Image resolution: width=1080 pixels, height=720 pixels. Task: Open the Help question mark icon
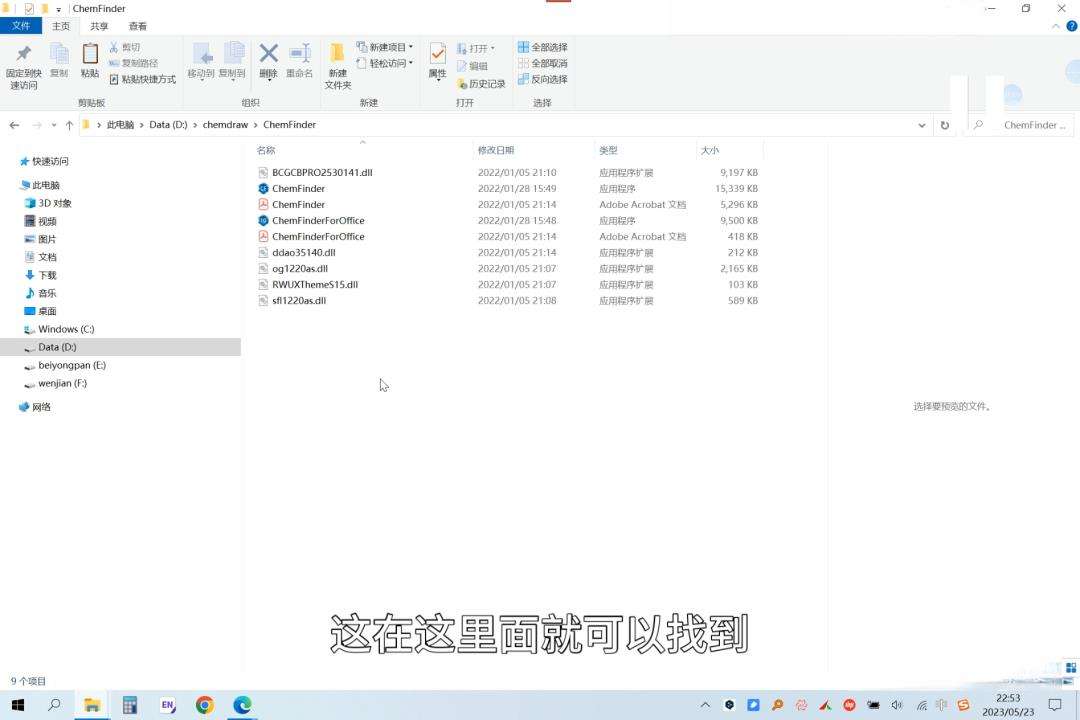point(1072,26)
